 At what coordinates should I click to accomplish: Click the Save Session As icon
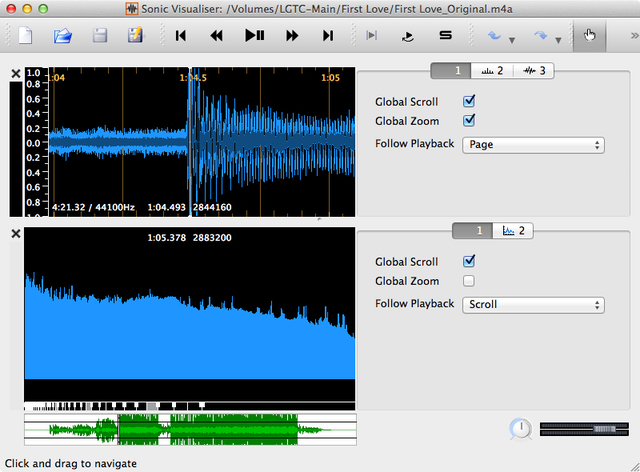pos(135,36)
